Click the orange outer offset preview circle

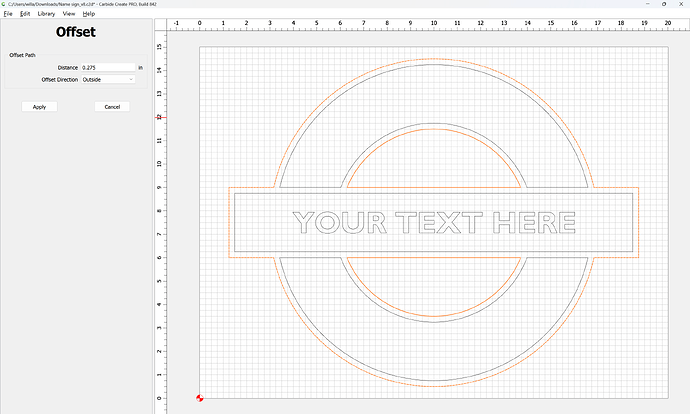coord(433,59)
